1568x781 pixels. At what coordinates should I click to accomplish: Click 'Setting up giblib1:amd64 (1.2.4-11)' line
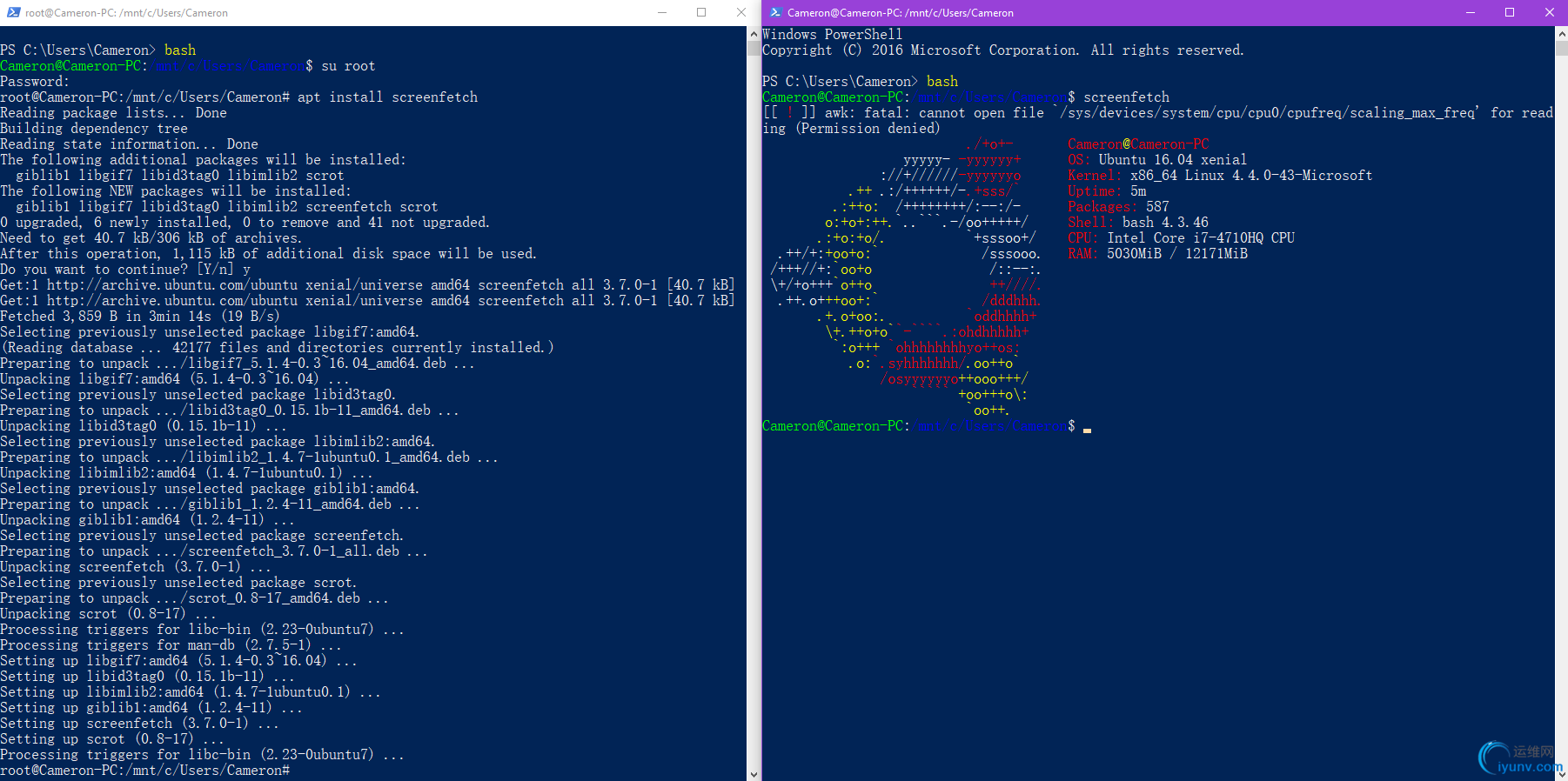[x=151, y=708]
